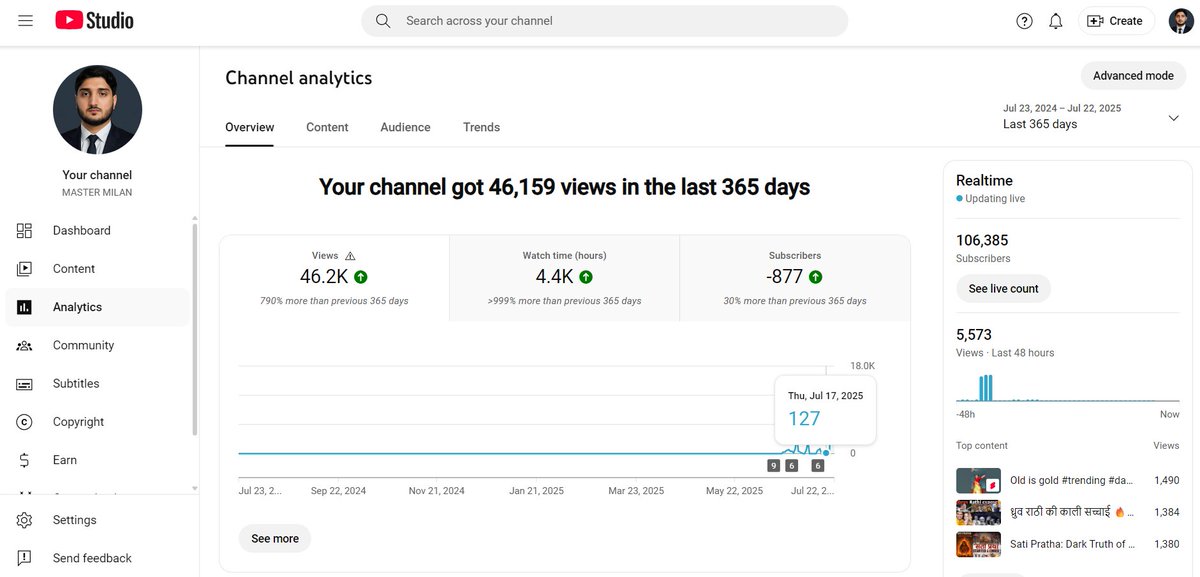Click the sidebar vertical scrollbar

coord(195,330)
